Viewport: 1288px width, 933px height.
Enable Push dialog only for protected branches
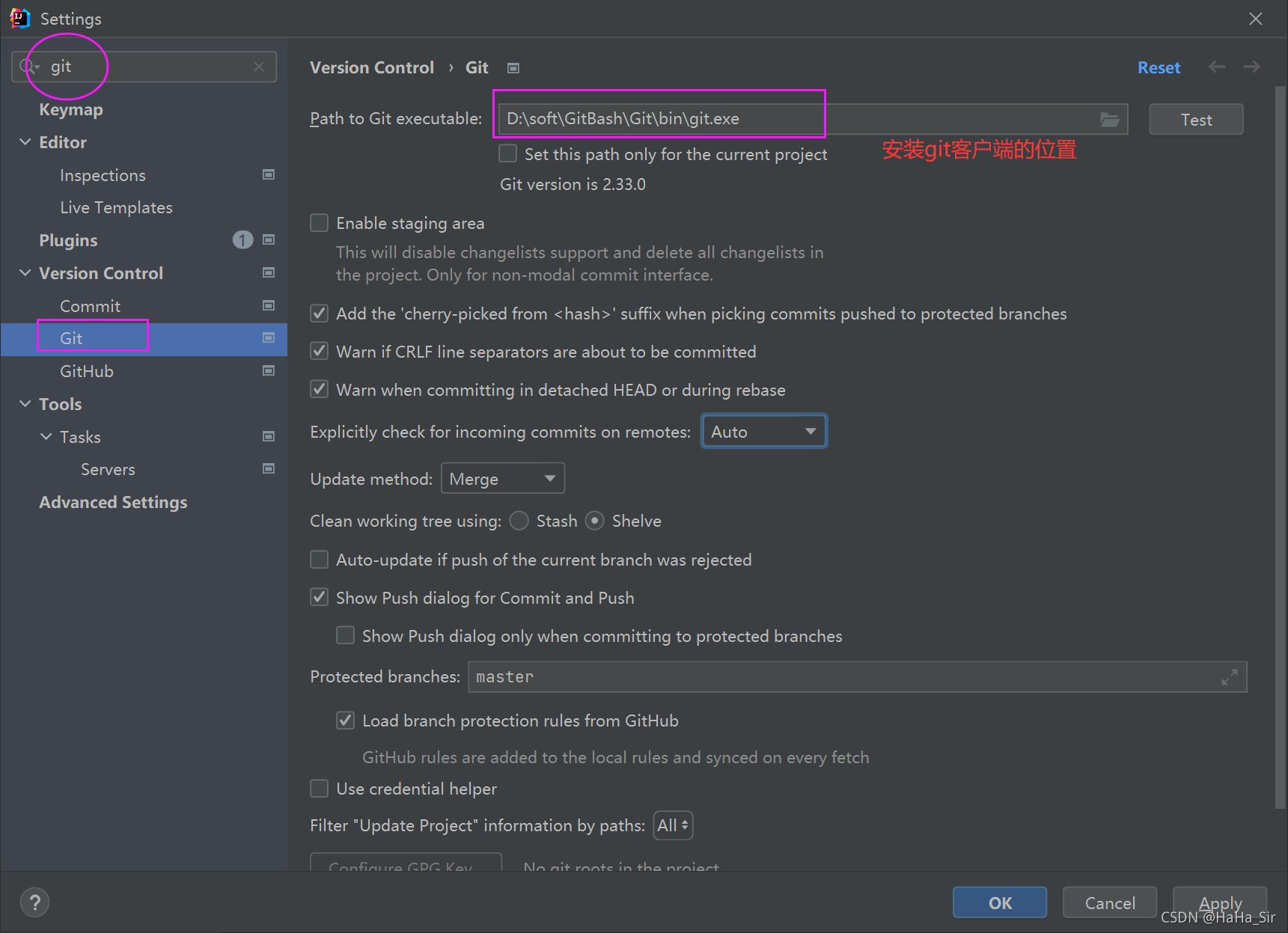[346, 636]
